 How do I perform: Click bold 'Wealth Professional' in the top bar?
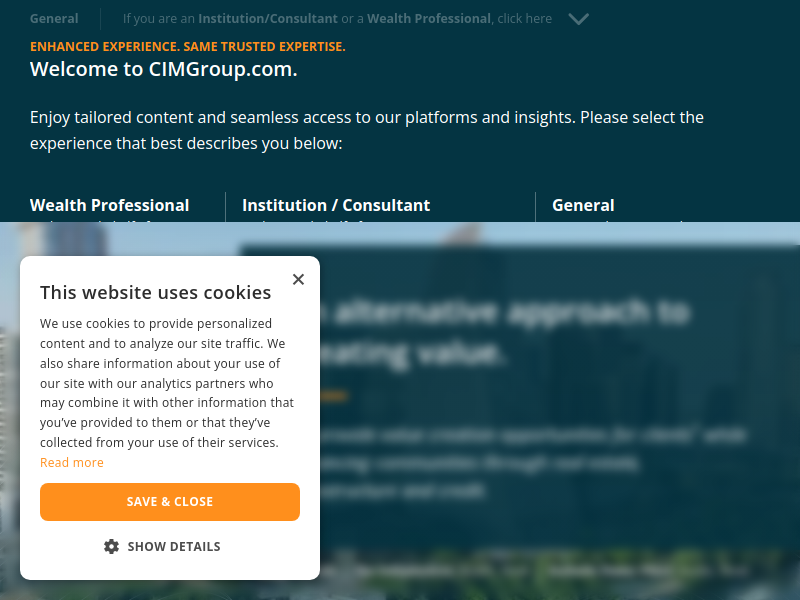coord(429,19)
